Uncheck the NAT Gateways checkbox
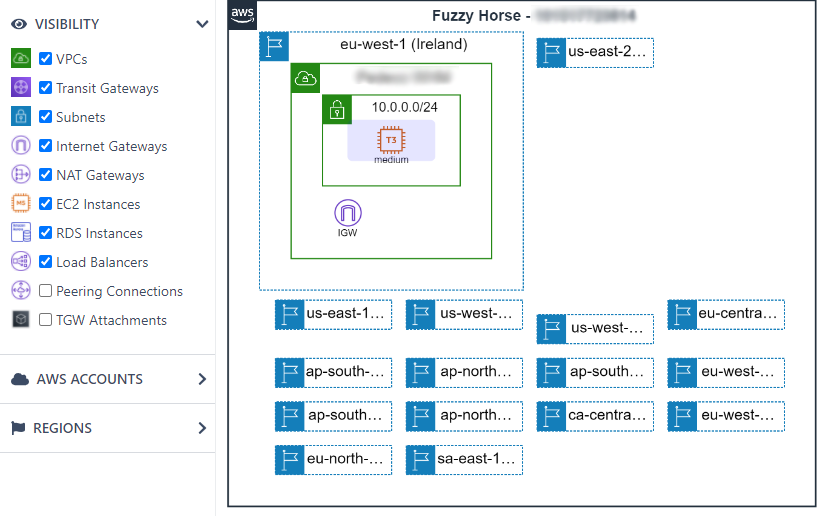This screenshot has width=827, height=516. [46, 175]
